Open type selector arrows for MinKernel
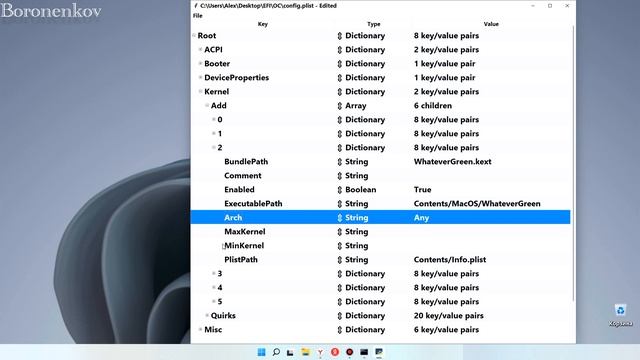Screen dimensions: 640x360 tap(340, 246)
